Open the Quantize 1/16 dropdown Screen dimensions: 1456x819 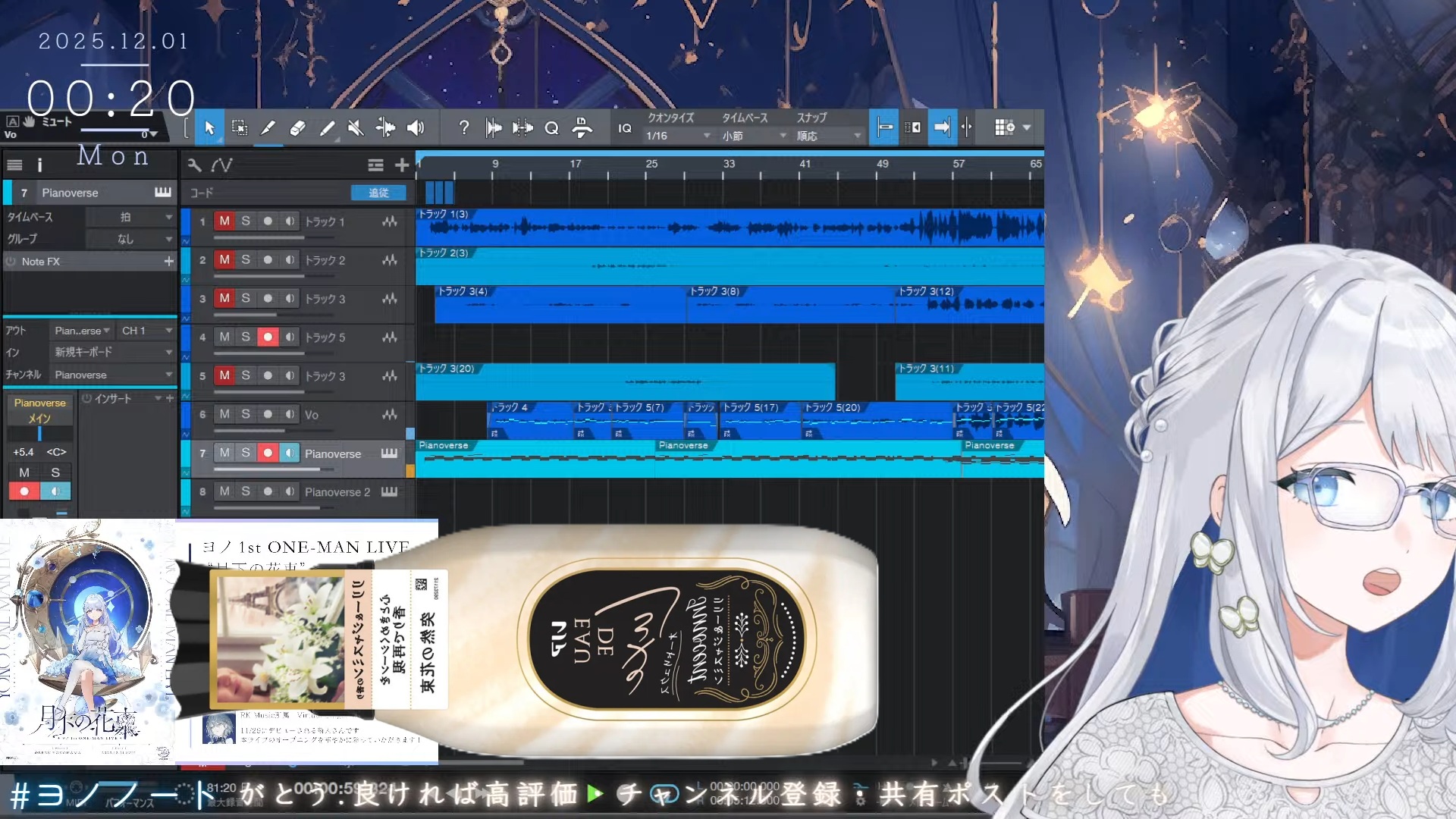pyautogui.click(x=678, y=136)
